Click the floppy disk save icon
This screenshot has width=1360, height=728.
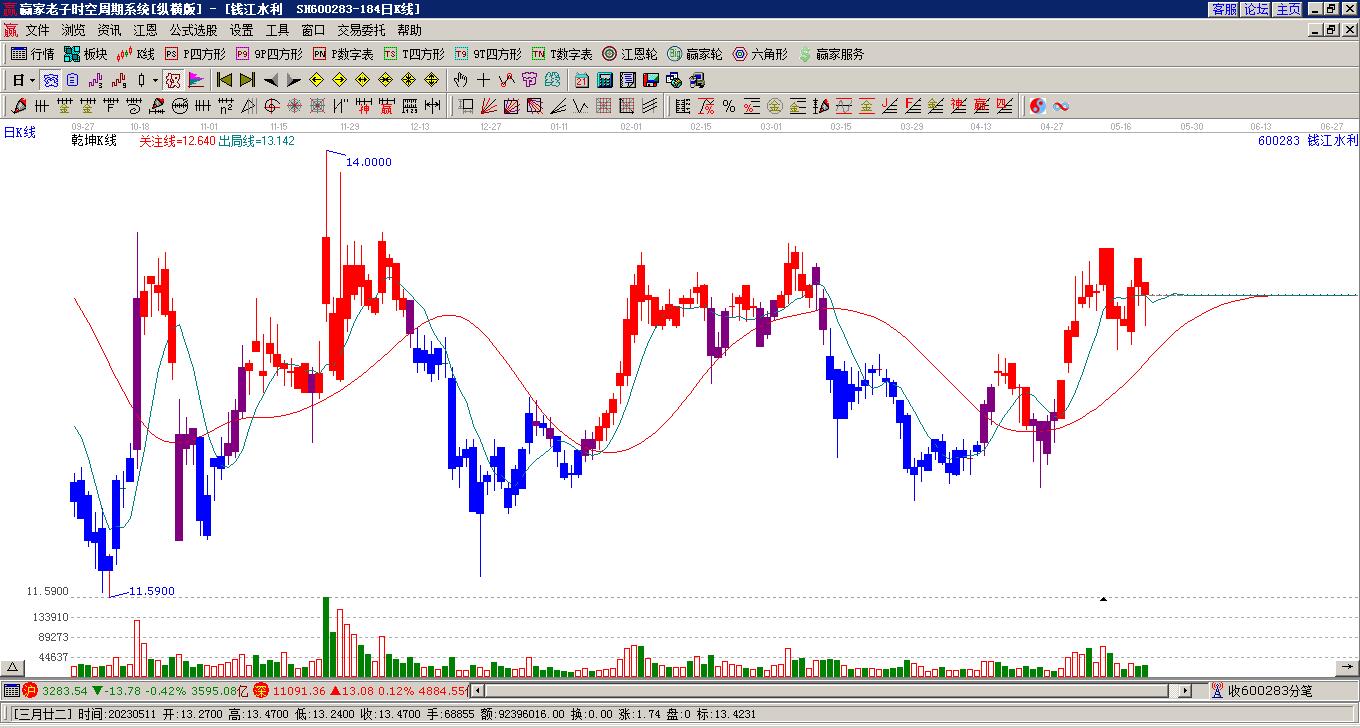click(651, 80)
